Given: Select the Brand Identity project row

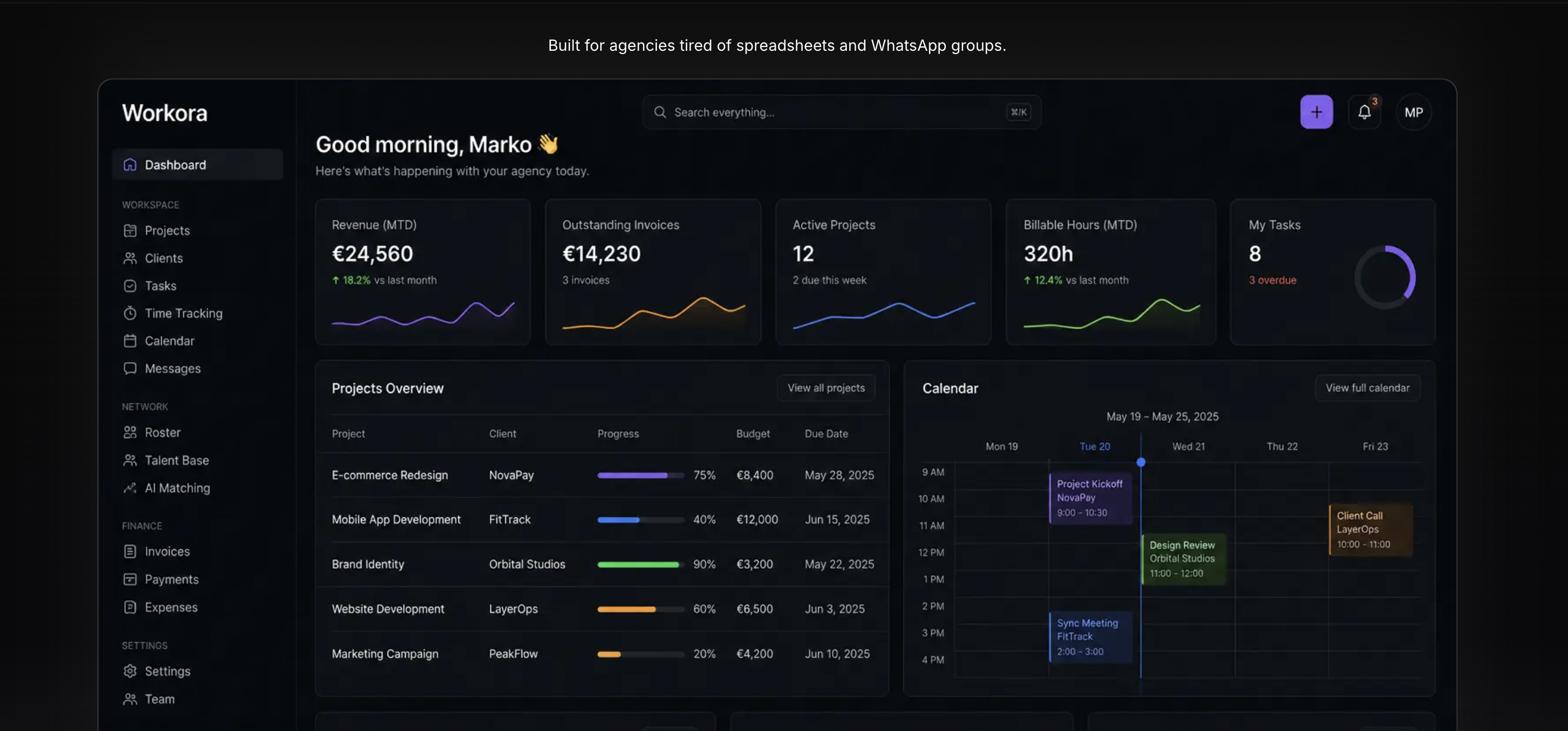Looking at the screenshot, I should coord(602,564).
